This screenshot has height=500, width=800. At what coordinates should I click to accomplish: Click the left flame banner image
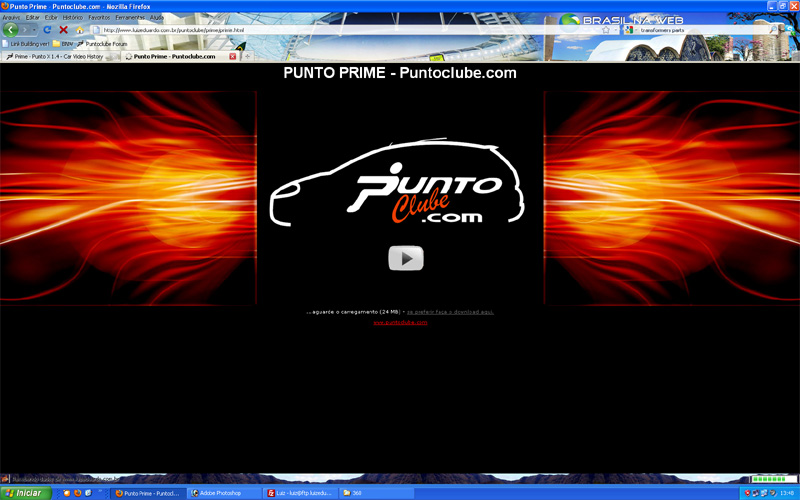[128, 198]
